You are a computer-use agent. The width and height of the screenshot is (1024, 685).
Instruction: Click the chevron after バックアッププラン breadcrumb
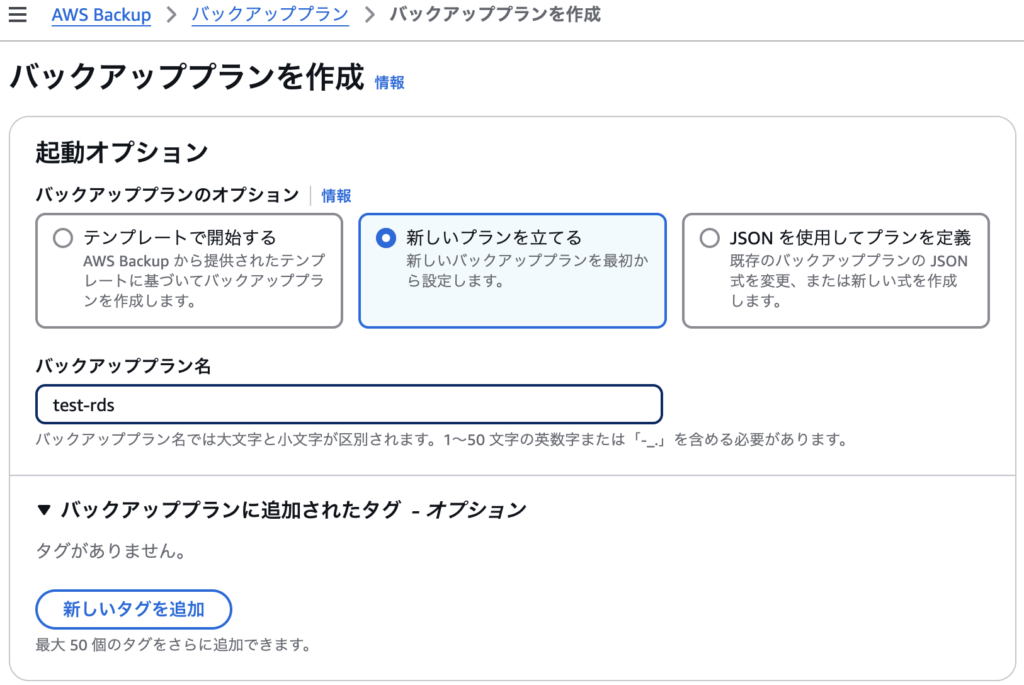(x=370, y=14)
